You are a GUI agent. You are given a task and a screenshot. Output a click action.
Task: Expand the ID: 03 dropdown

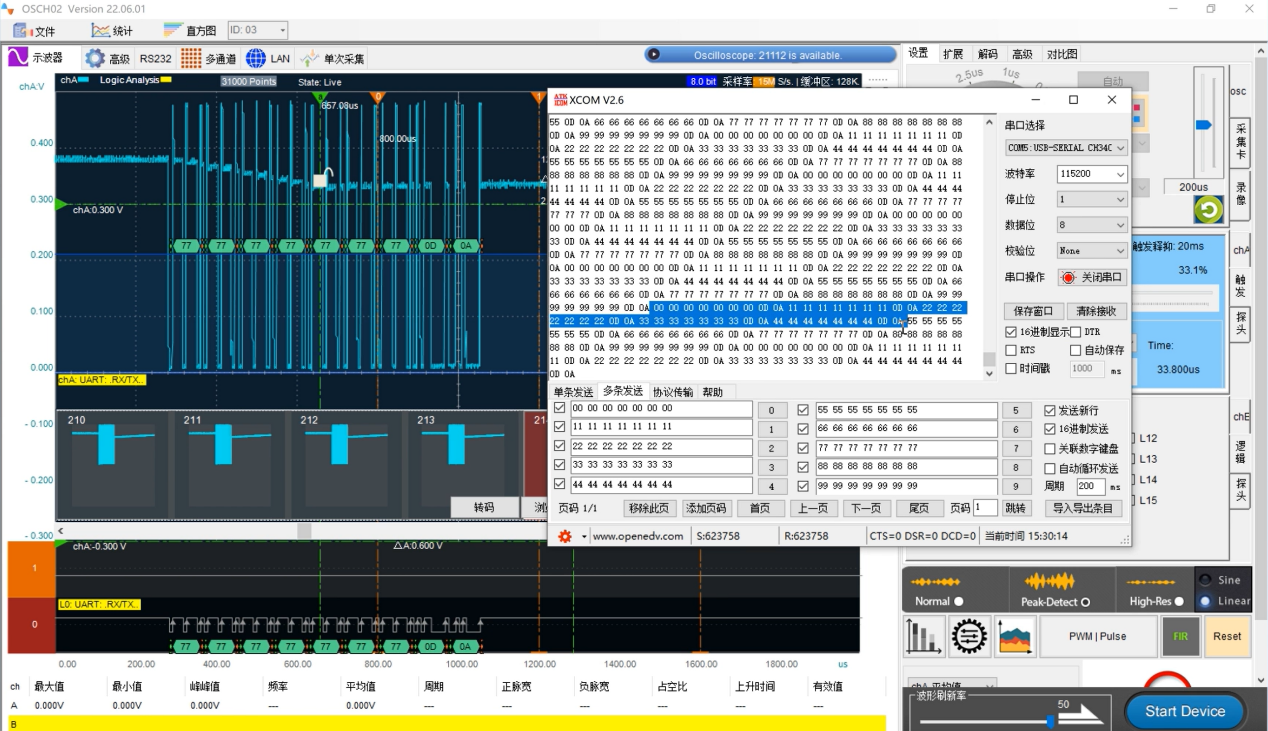pos(258,30)
